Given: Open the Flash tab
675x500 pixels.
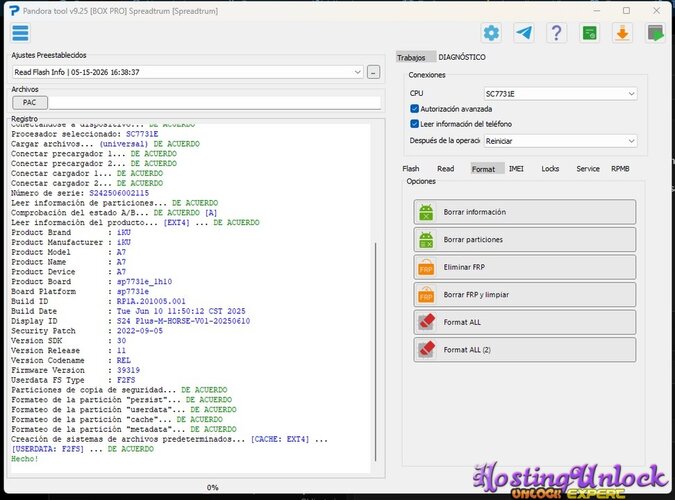Looking at the screenshot, I should [411, 169].
